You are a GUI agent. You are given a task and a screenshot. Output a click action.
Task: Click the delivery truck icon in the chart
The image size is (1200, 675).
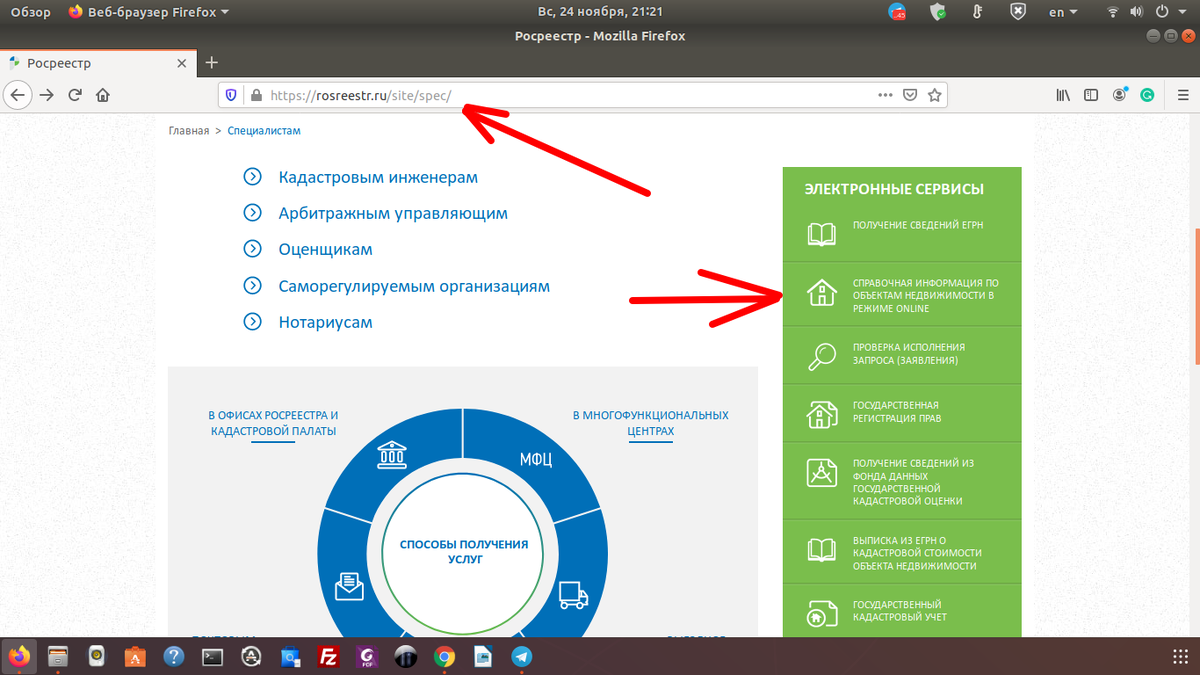573,595
